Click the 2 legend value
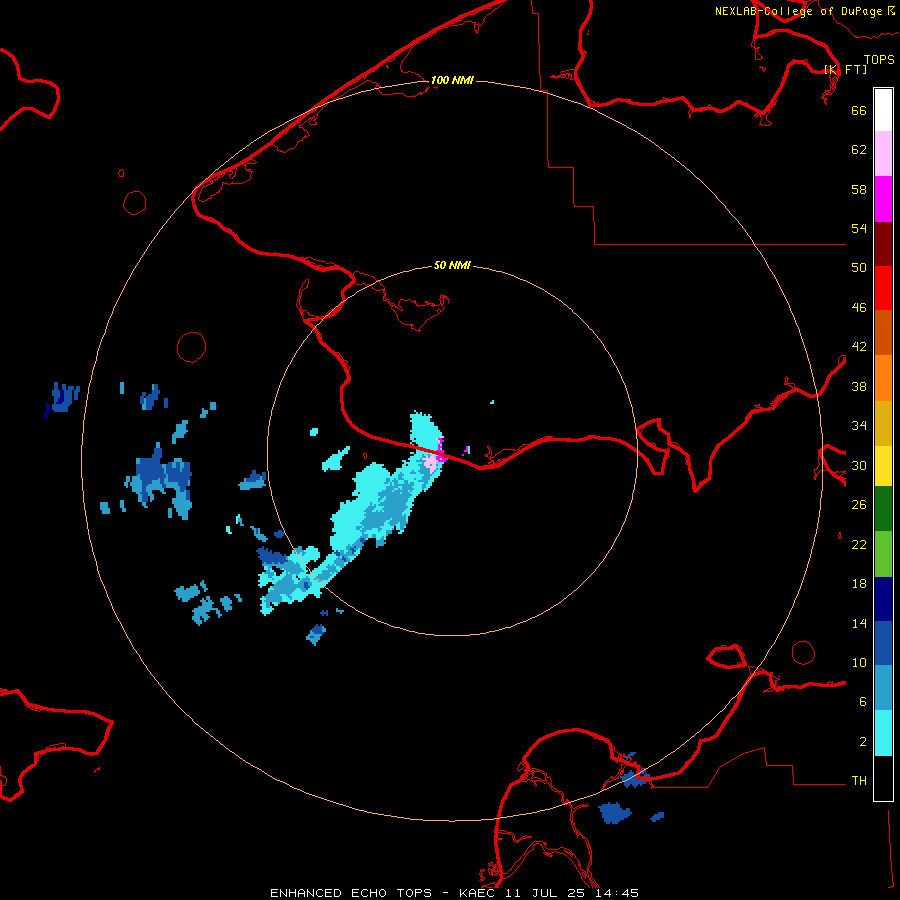Viewport: 900px width, 900px height. (863, 742)
